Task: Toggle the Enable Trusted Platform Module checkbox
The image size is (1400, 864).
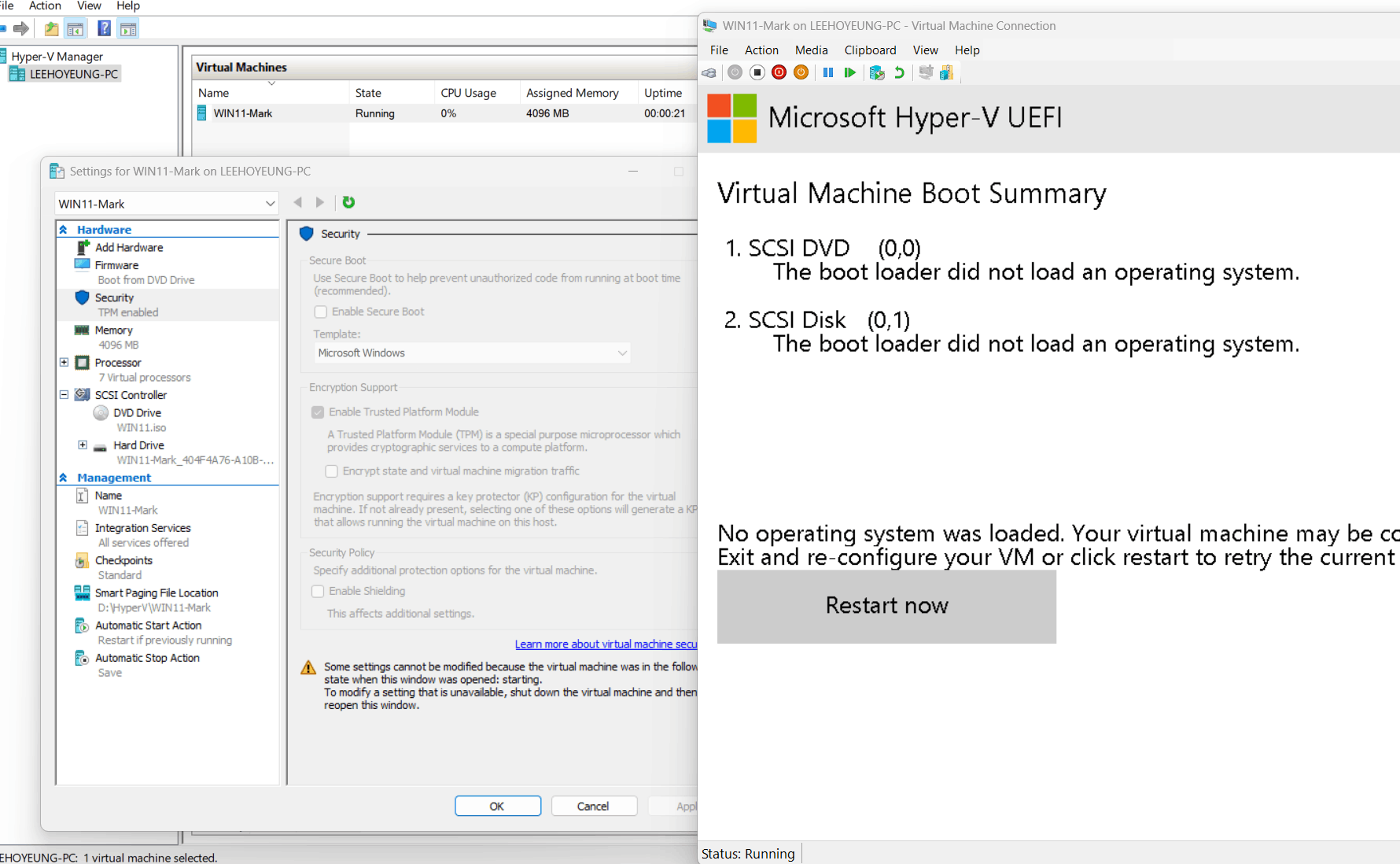Action: click(318, 412)
